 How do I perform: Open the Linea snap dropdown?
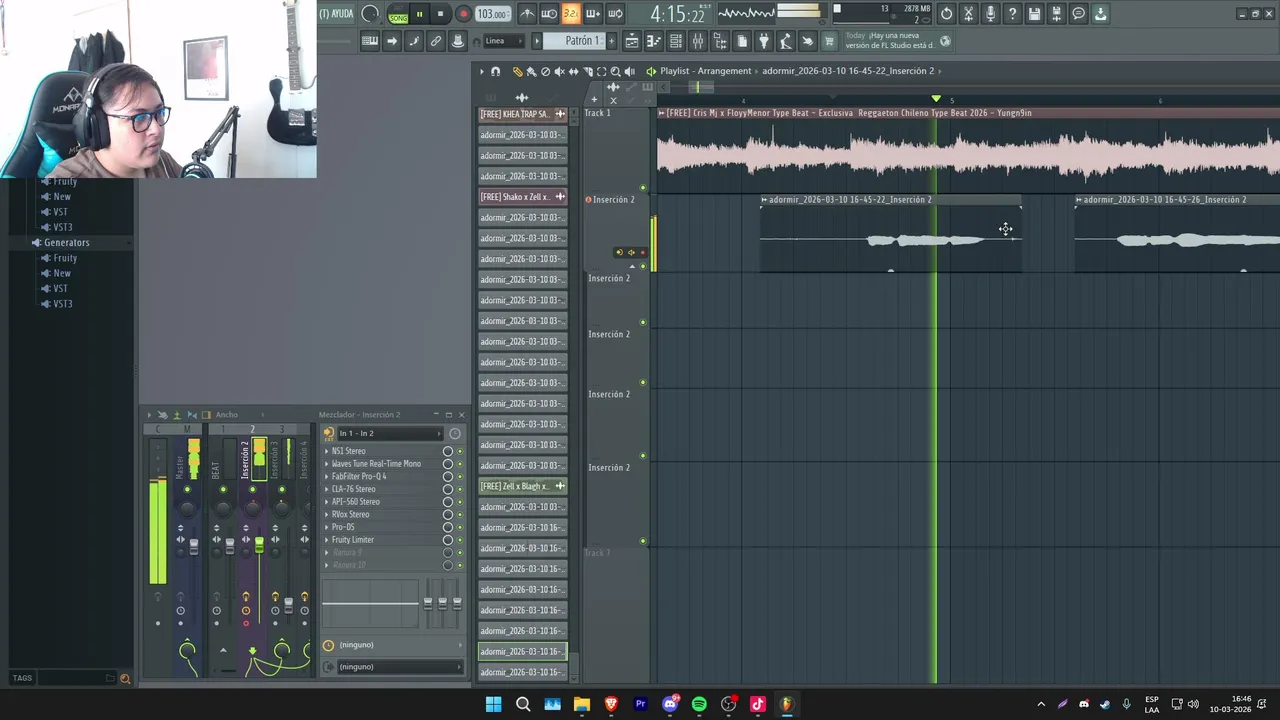pos(504,41)
